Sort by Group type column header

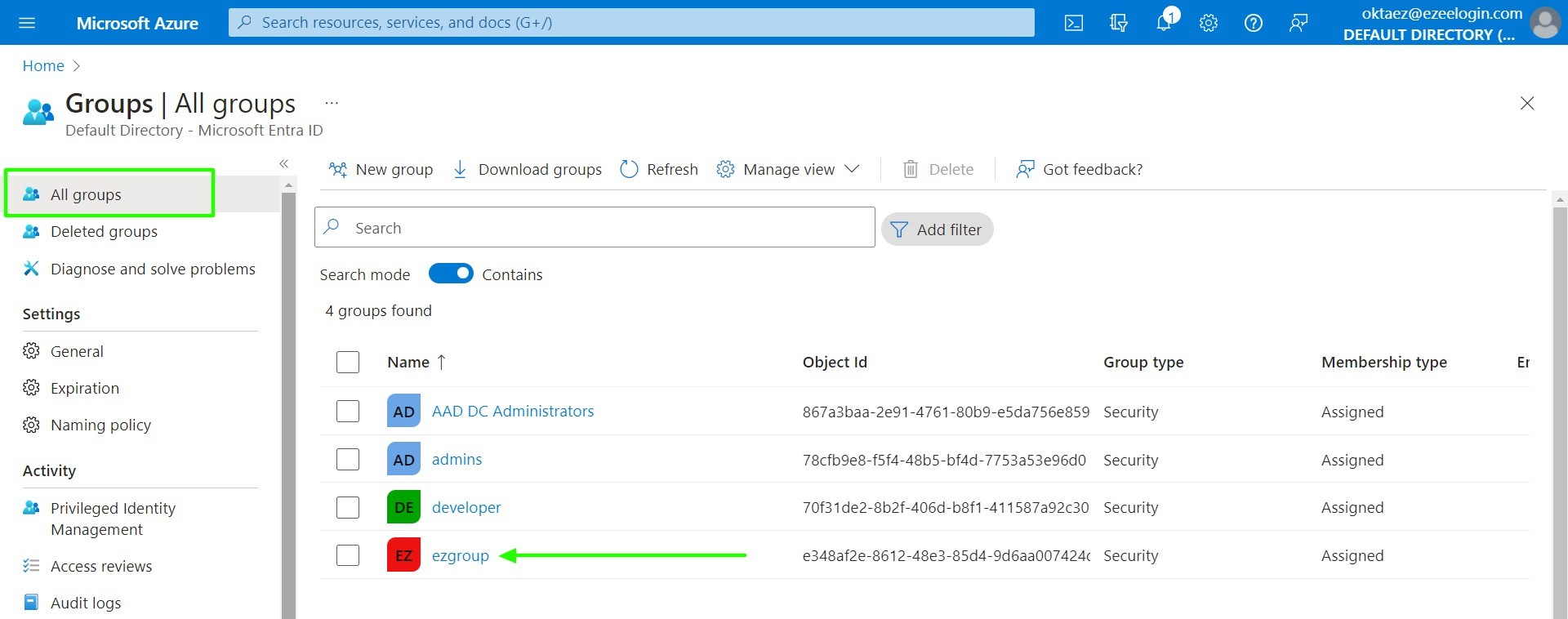1143,362
